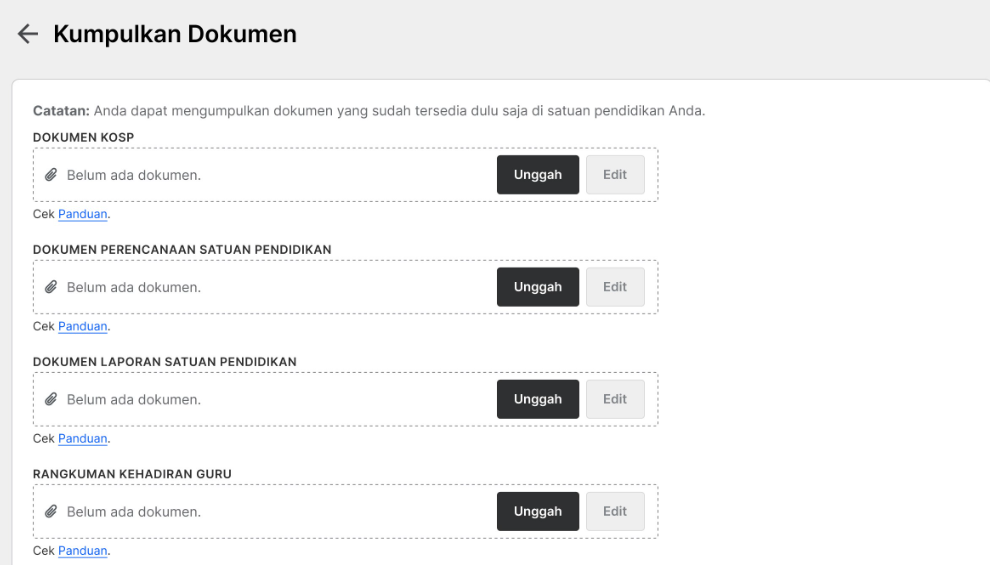Open the Panduan link under Dokumen KOSP
This screenshot has width=990, height=565.
coord(83,214)
